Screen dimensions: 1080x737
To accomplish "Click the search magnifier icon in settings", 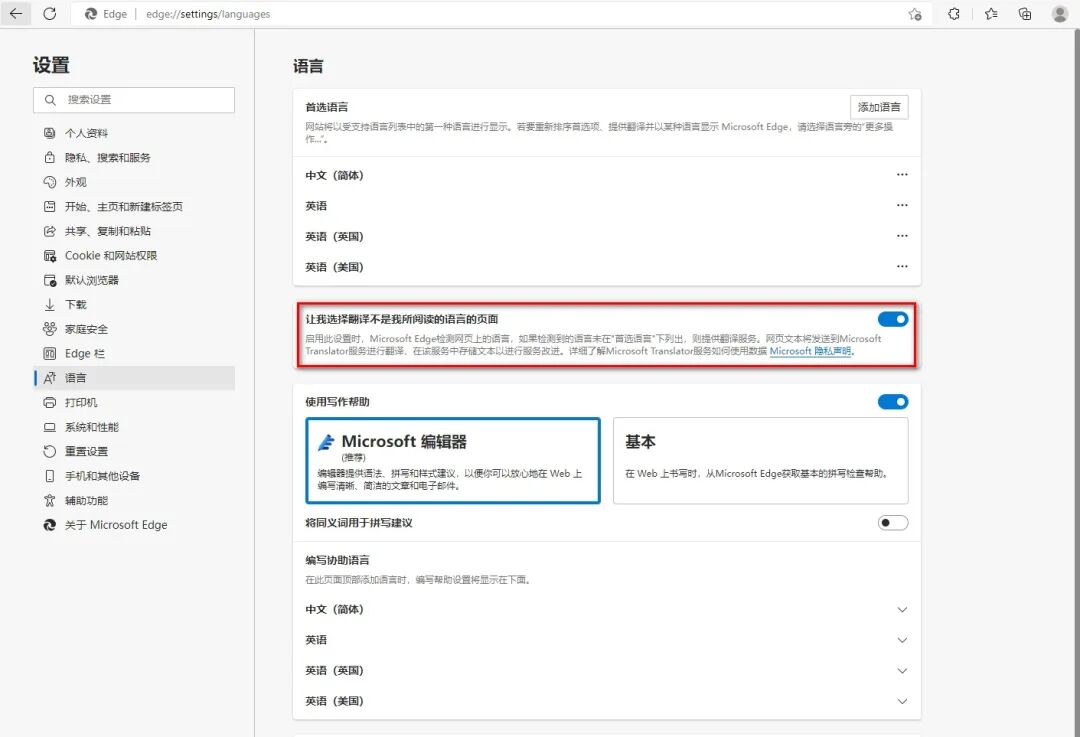I will click(x=50, y=100).
